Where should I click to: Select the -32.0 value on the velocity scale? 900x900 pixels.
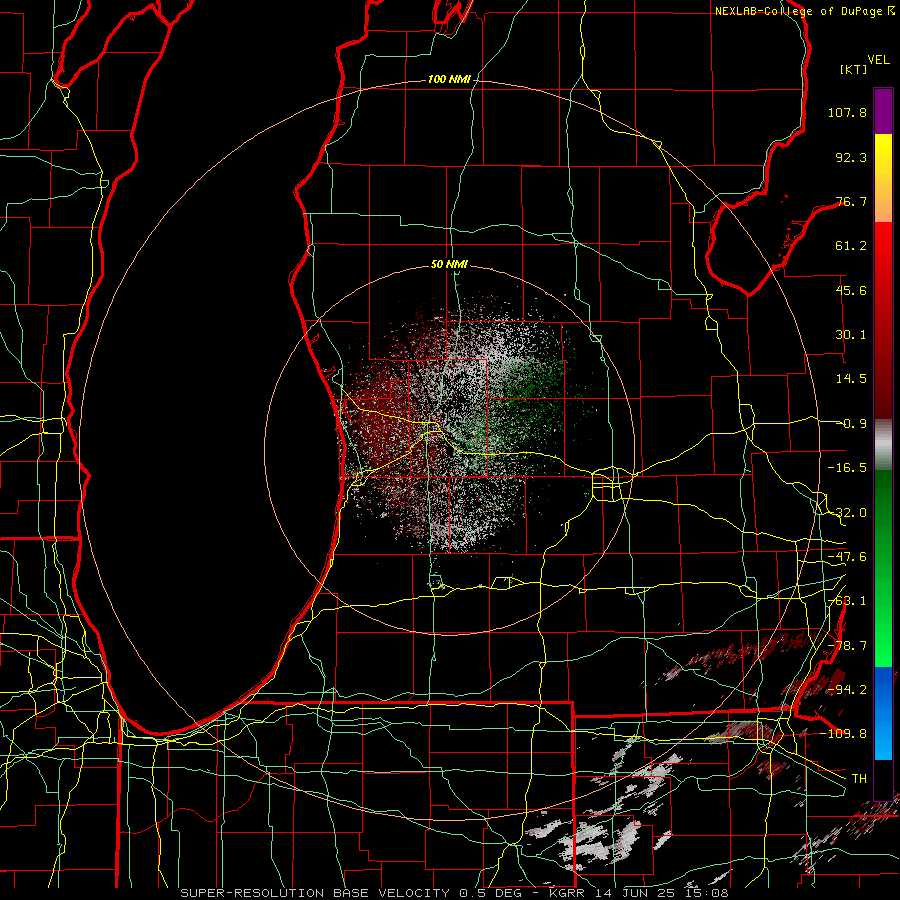847,513
